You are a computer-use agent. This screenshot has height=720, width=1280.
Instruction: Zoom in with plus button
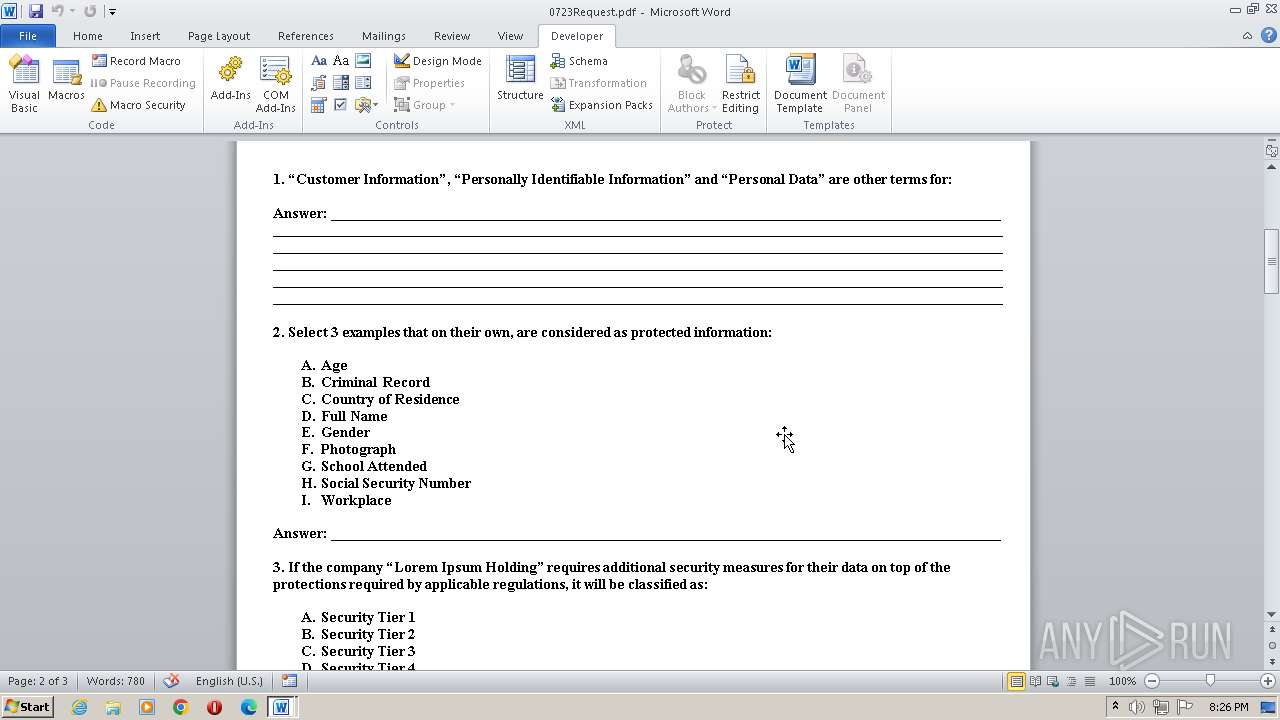(x=1268, y=681)
